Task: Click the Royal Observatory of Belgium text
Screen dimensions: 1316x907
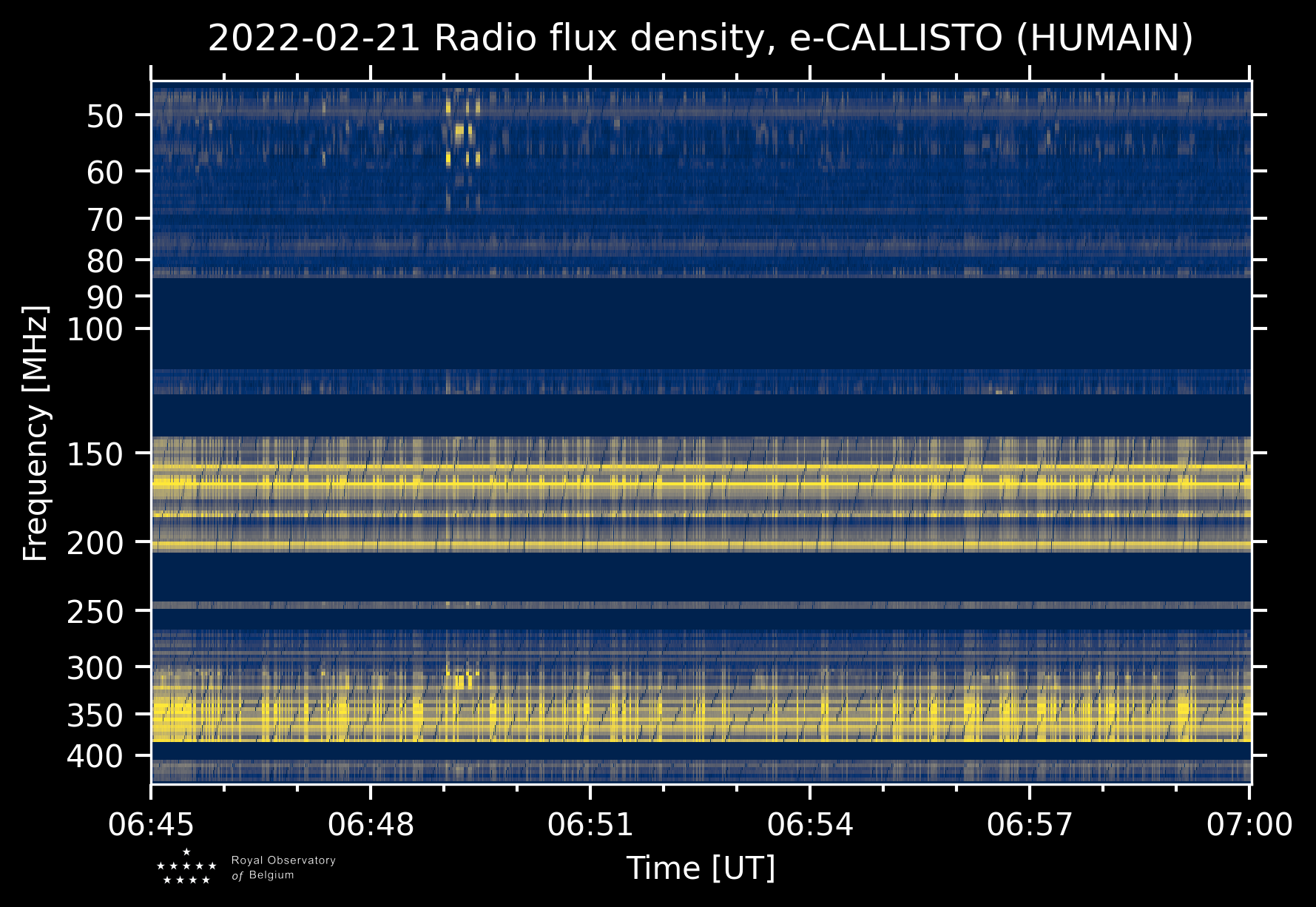Action: 283,868
